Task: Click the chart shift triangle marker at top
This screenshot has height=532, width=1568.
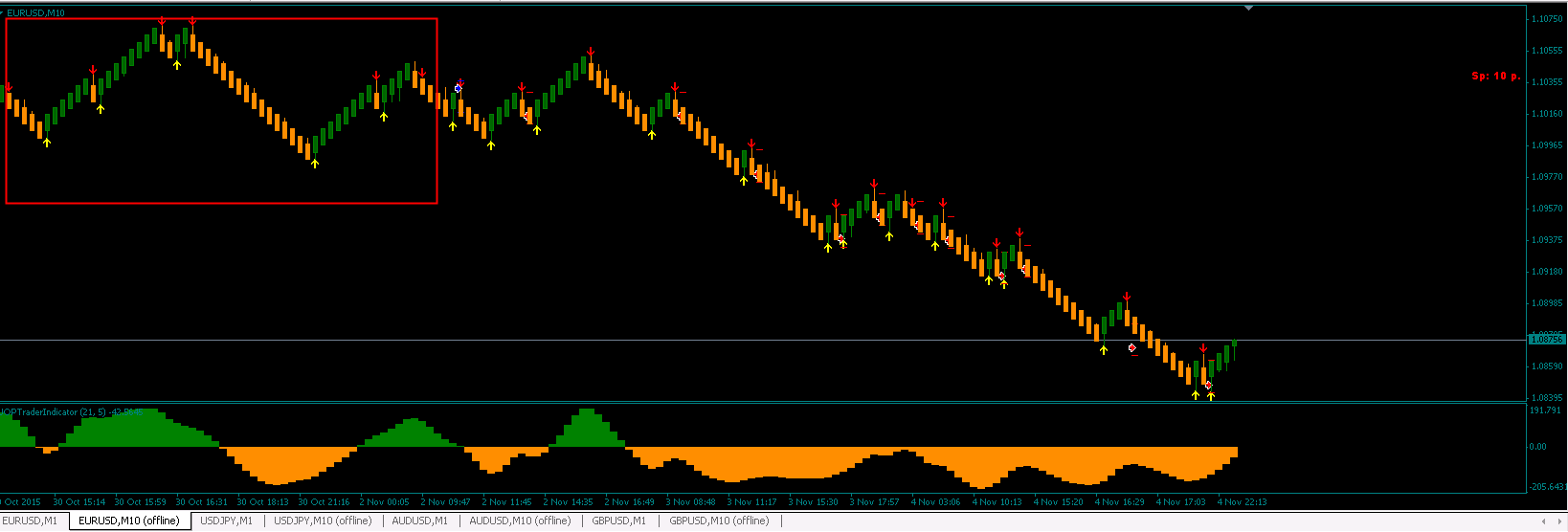Action: pyautogui.click(x=1248, y=8)
